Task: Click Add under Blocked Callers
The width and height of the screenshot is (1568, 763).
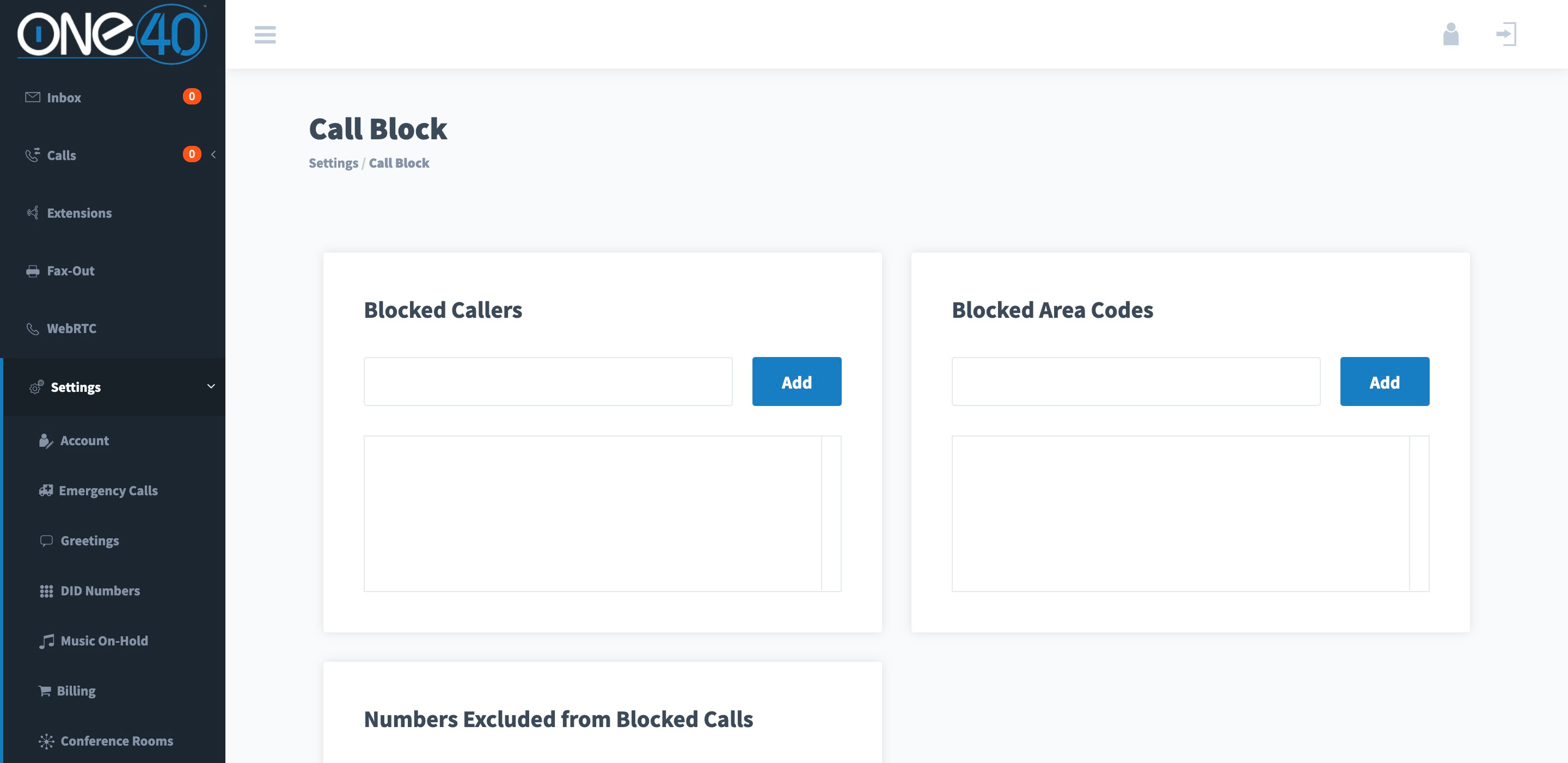Action: pyautogui.click(x=796, y=381)
